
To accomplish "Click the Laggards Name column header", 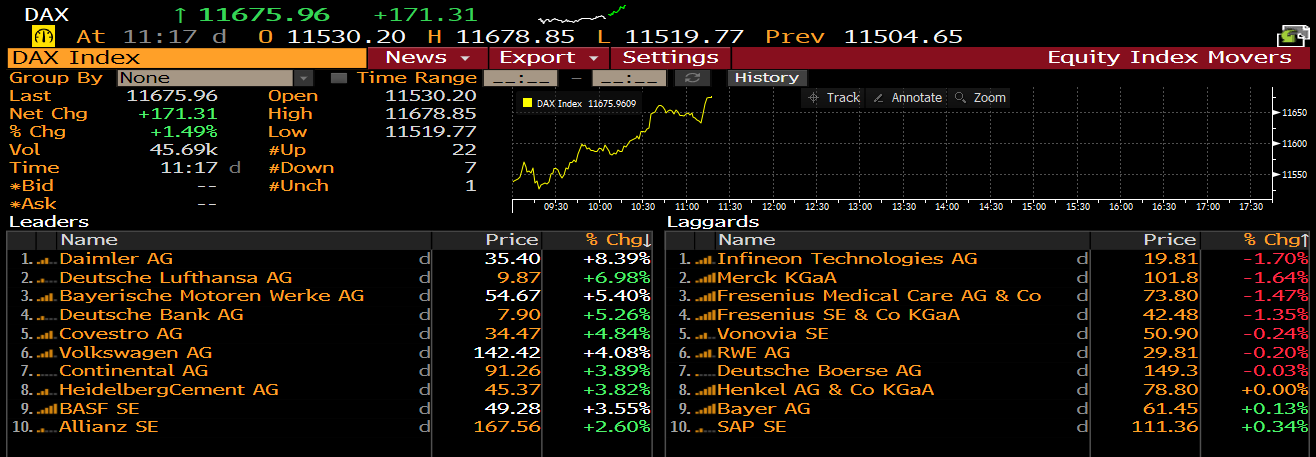I will (x=746, y=240).
